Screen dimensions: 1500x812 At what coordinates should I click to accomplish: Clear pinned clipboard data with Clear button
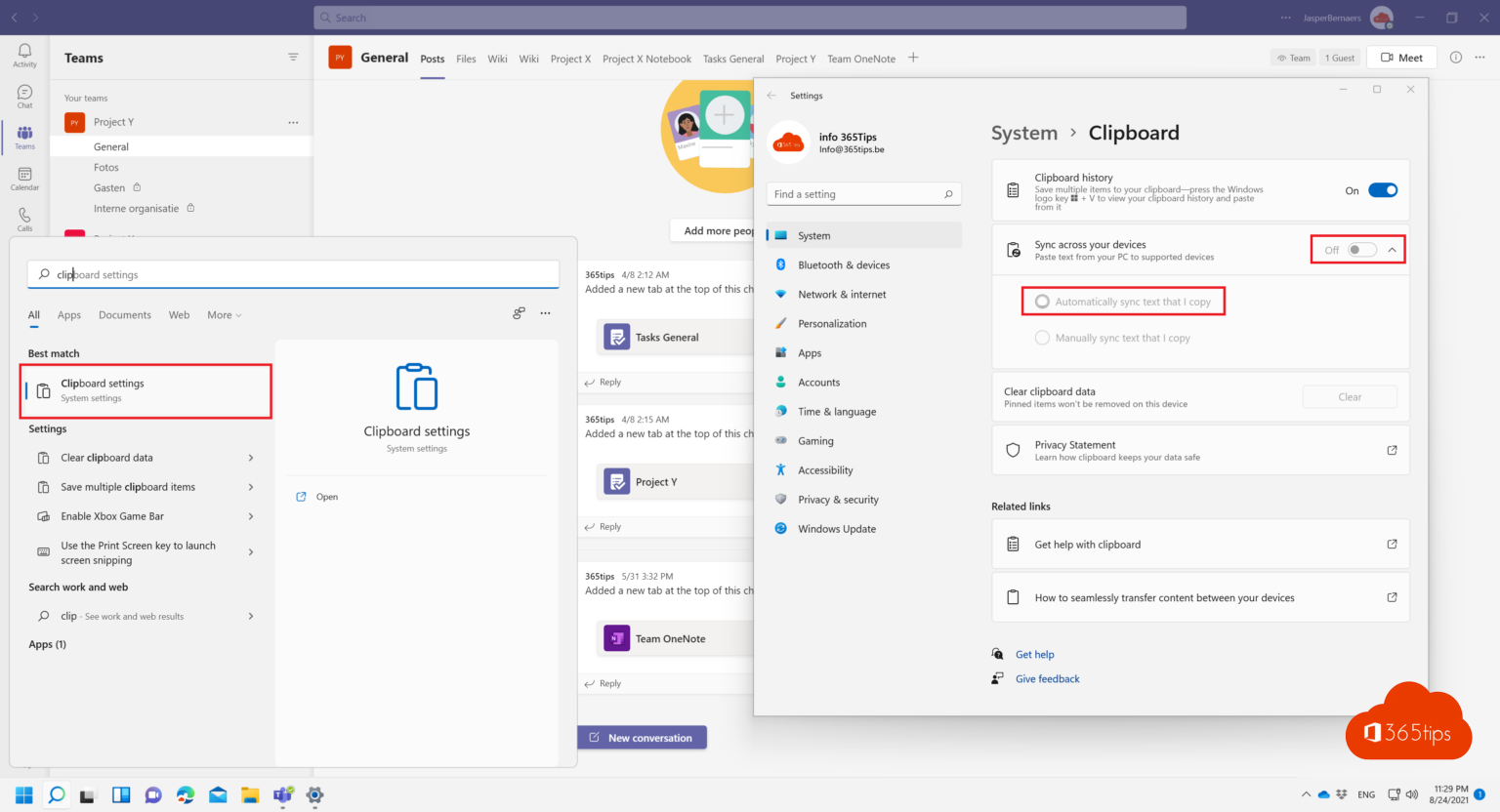(1350, 396)
